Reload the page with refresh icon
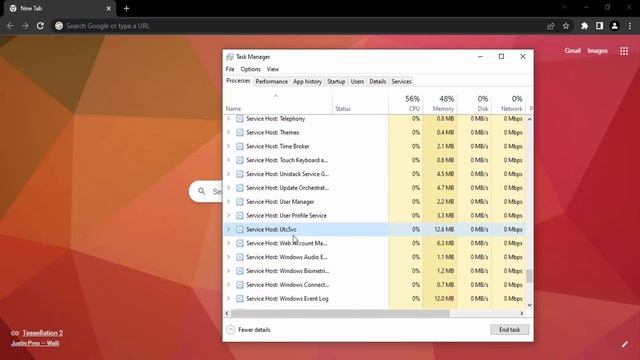 pos(40,26)
